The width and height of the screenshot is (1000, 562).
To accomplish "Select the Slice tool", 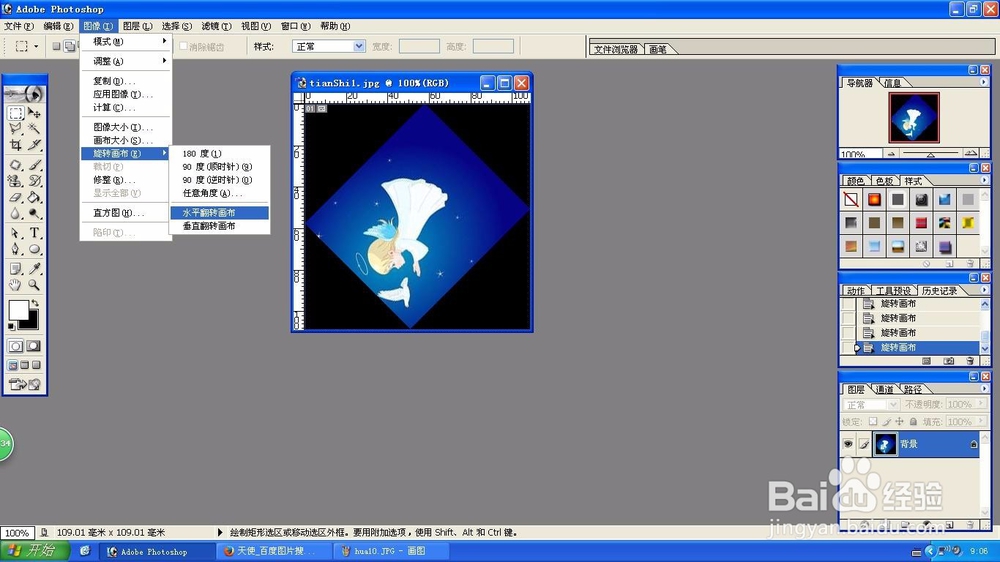I will pyautogui.click(x=34, y=145).
